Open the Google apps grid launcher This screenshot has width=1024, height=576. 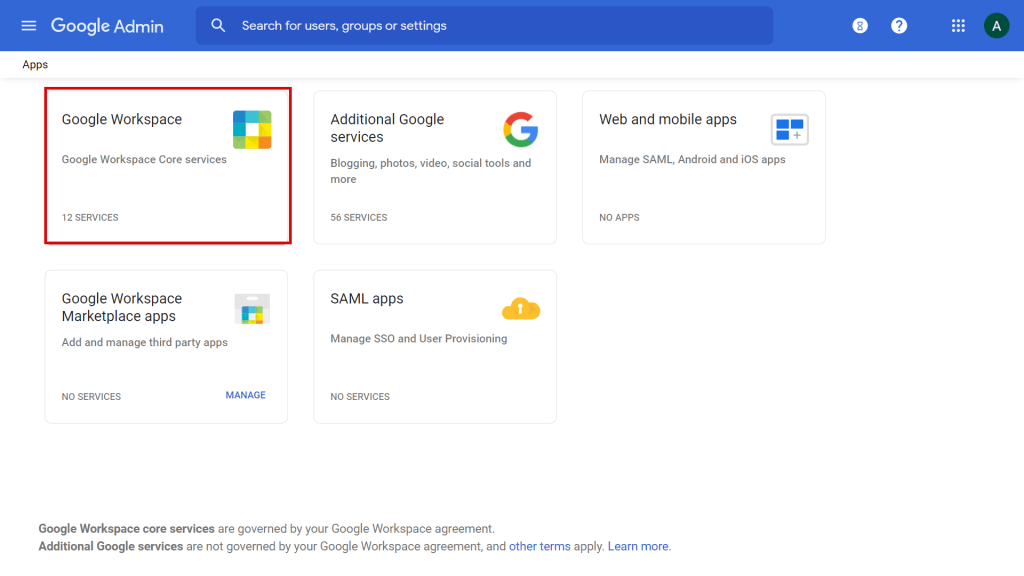[958, 25]
